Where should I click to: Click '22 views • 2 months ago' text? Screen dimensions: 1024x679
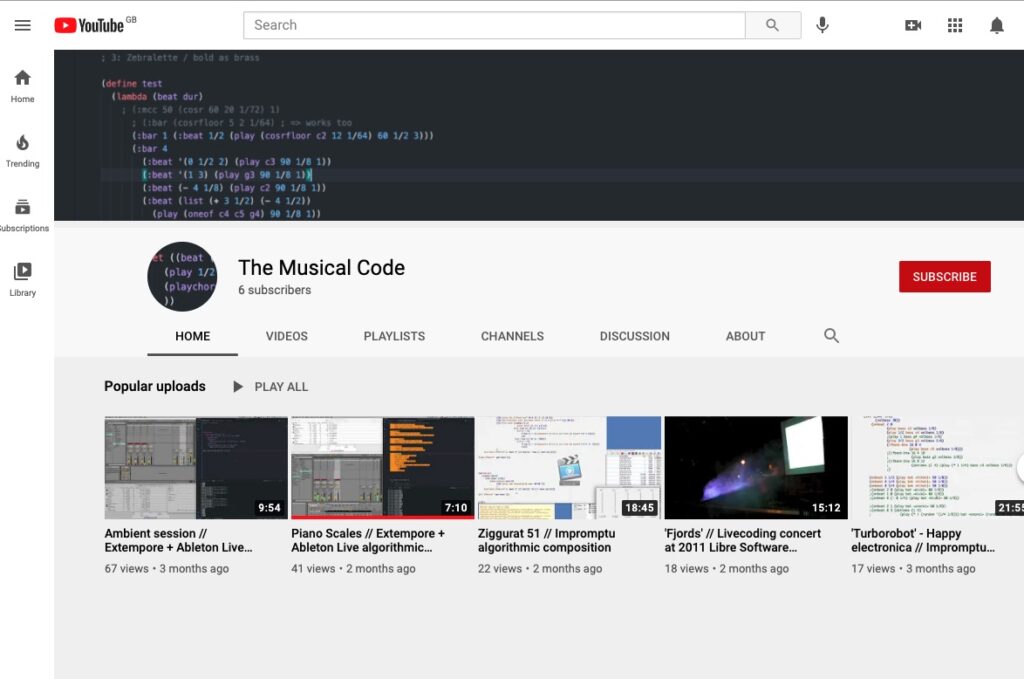point(540,569)
